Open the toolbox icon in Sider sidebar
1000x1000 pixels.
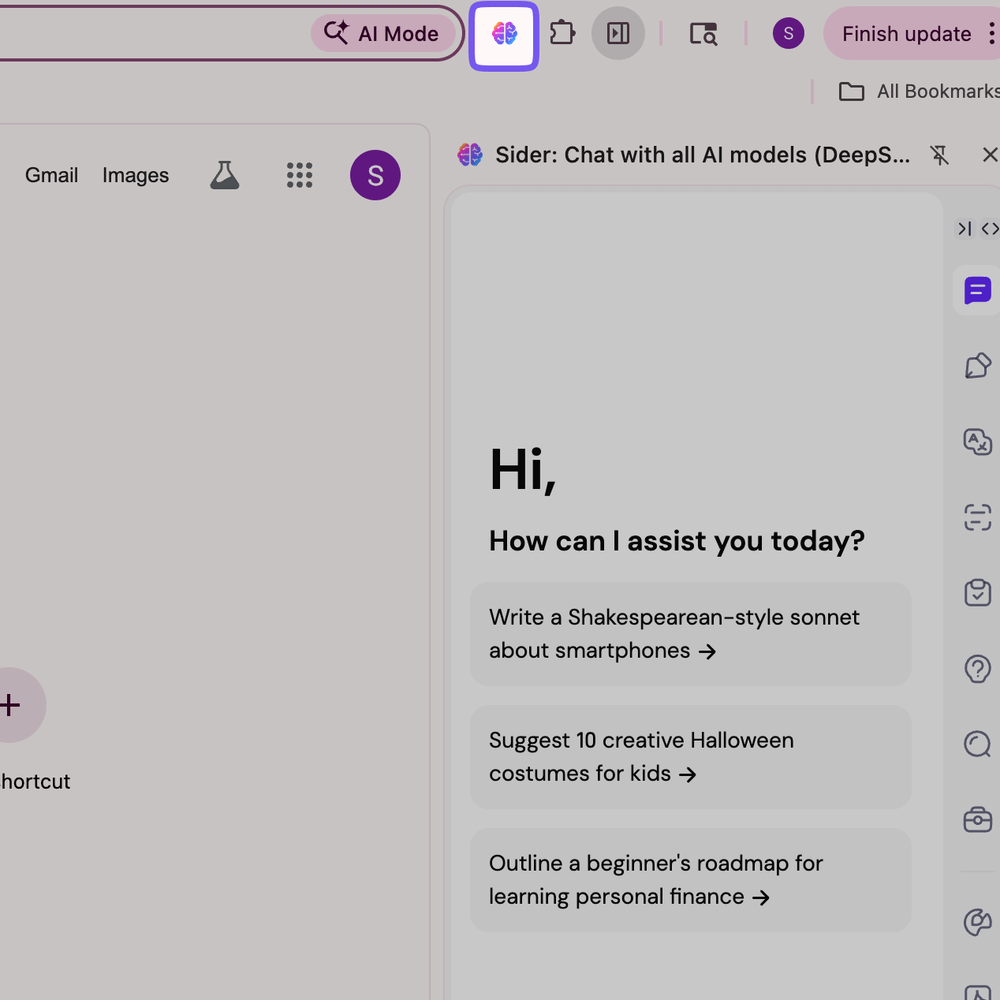click(x=978, y=820)
